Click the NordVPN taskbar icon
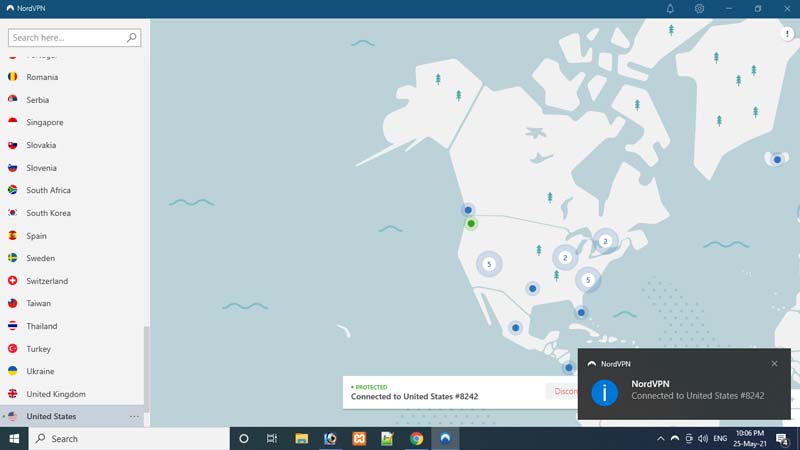 pyautogui.click(x=445, y=439)
